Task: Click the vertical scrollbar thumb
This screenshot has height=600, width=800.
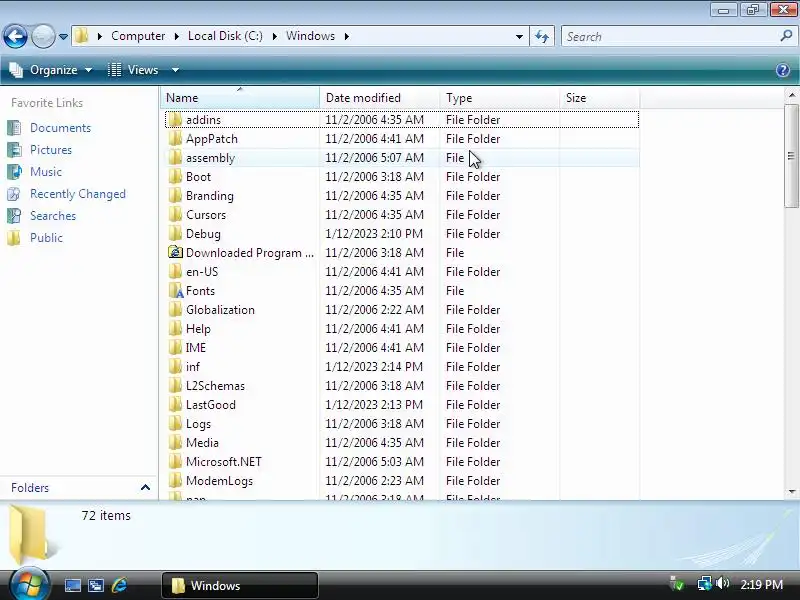Action: pos(792,156)
